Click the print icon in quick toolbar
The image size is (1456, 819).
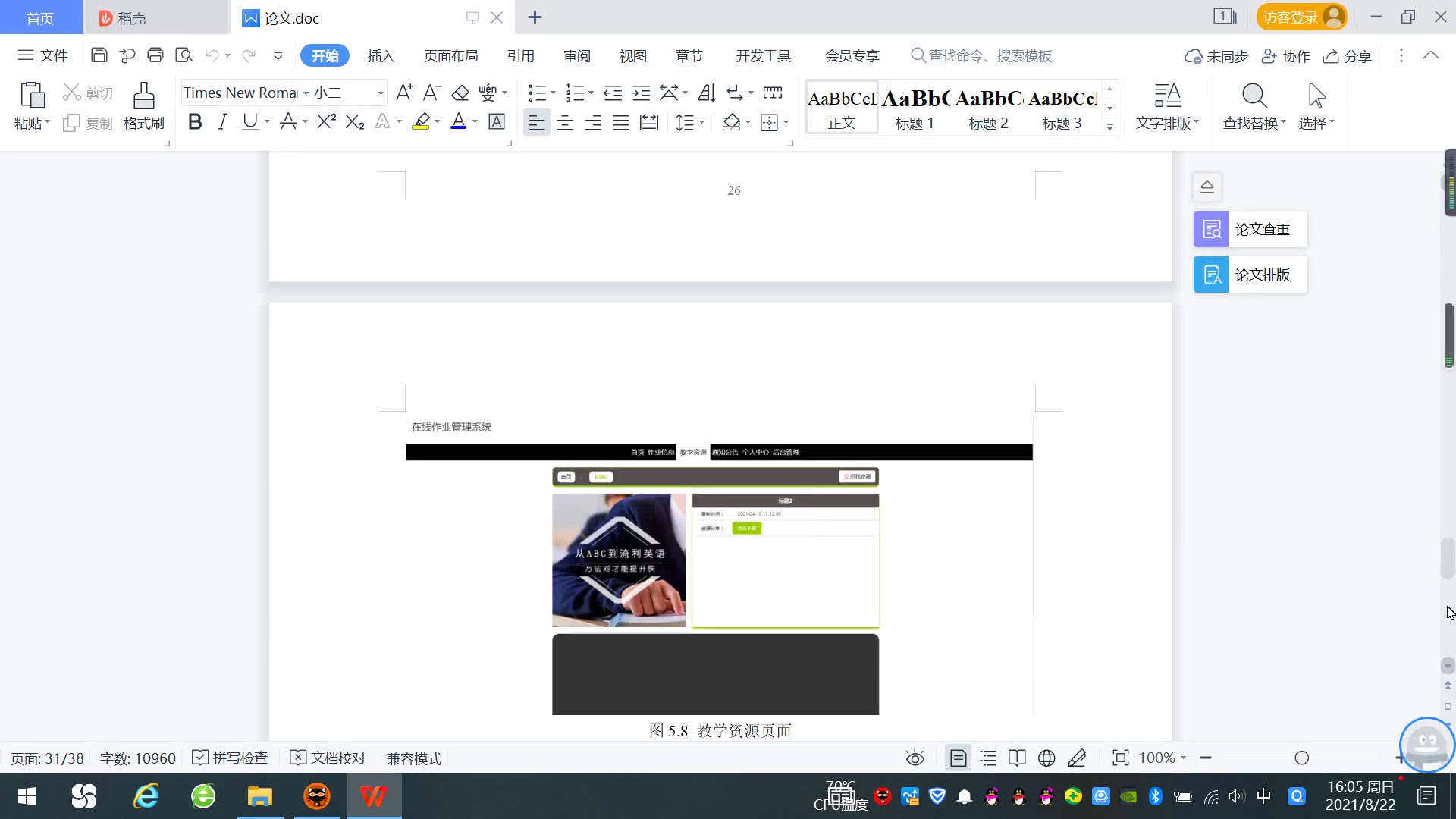click(x=155, y=55)
